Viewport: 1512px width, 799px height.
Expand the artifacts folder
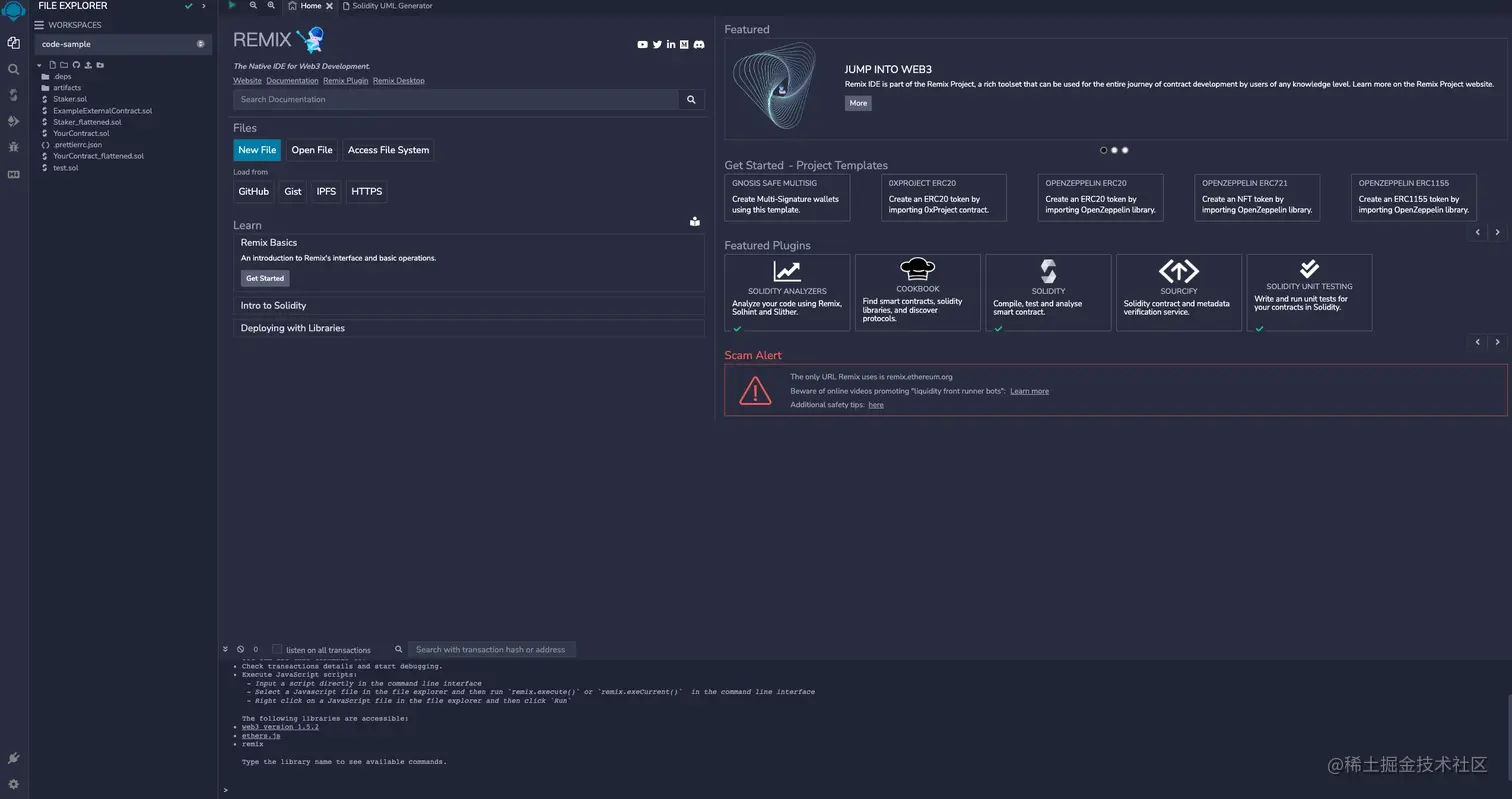pyautogui.click(x=67, y=88)
